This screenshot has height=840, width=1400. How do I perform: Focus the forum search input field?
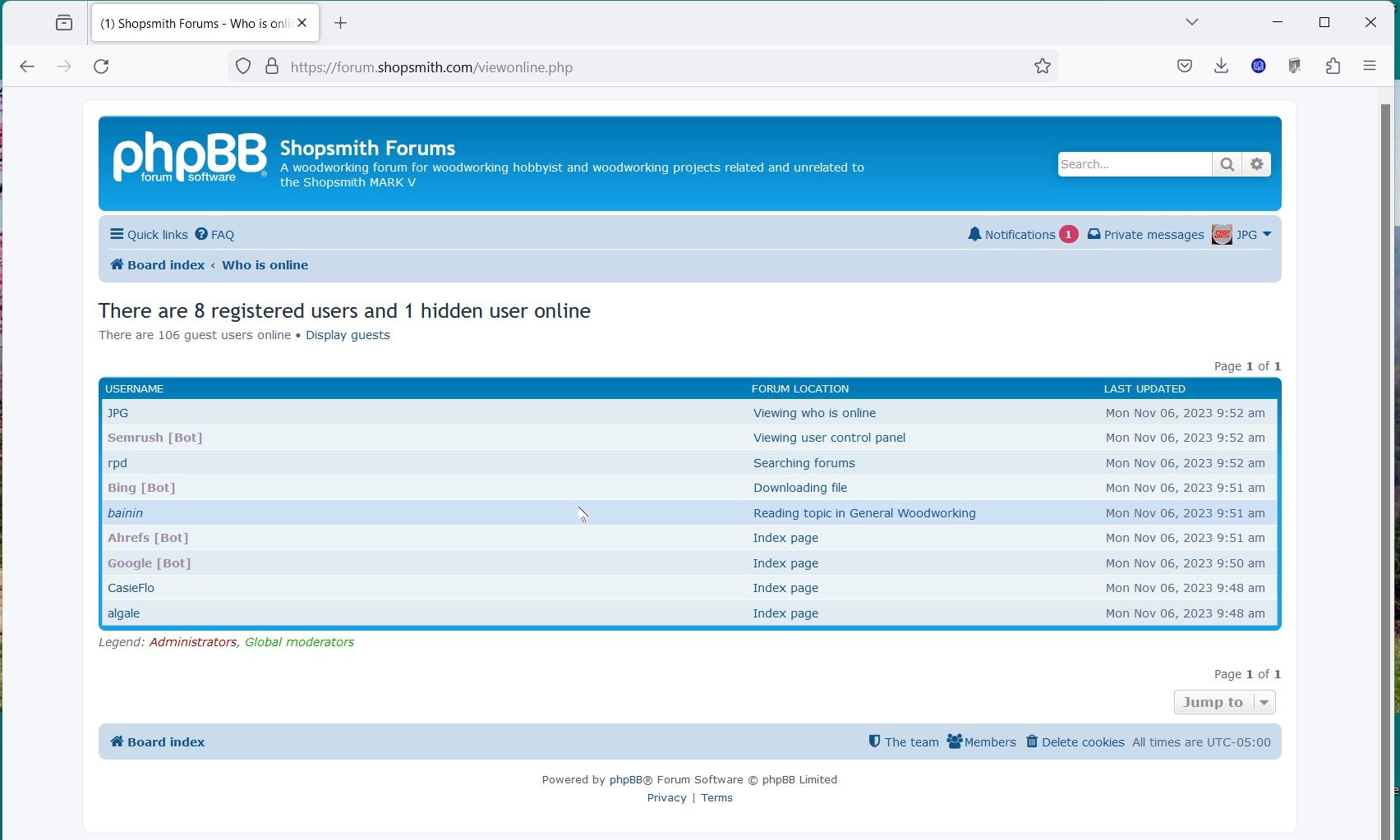pyautogui.click(x=1135, y=164)
